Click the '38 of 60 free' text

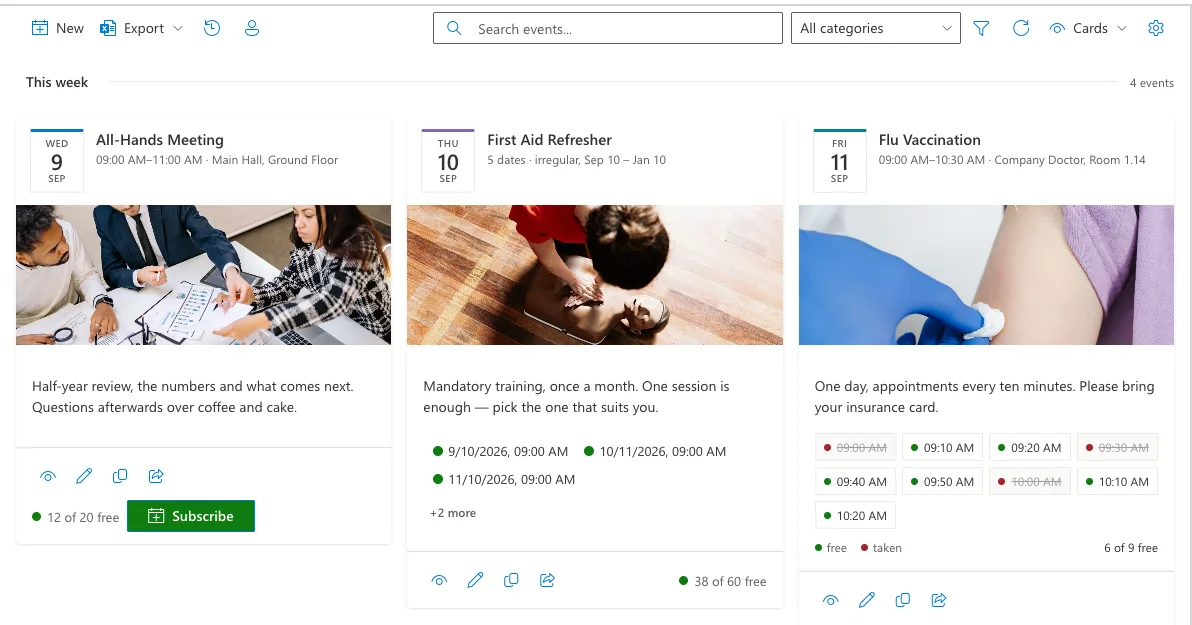[x=730, y=581]
